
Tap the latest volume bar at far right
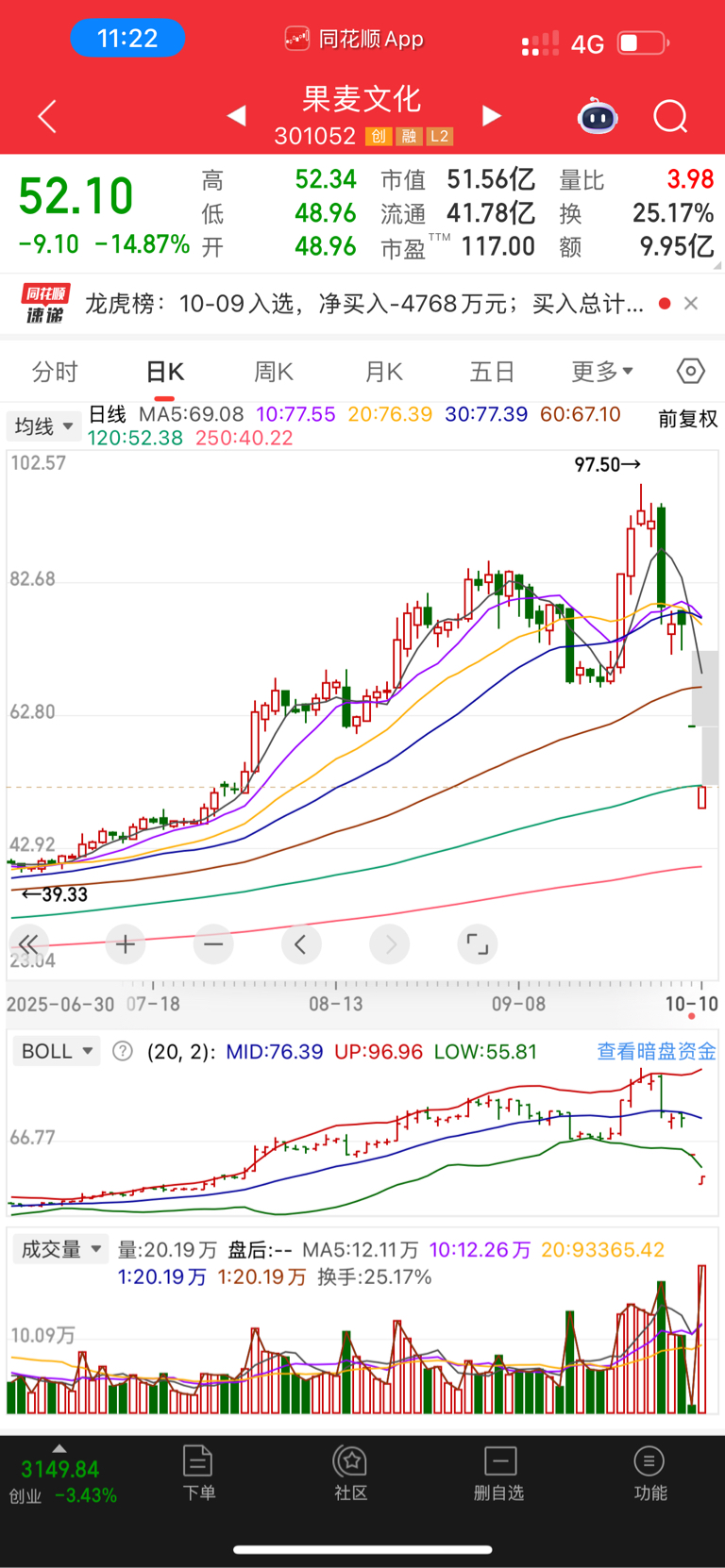(x=701, y=1339)
